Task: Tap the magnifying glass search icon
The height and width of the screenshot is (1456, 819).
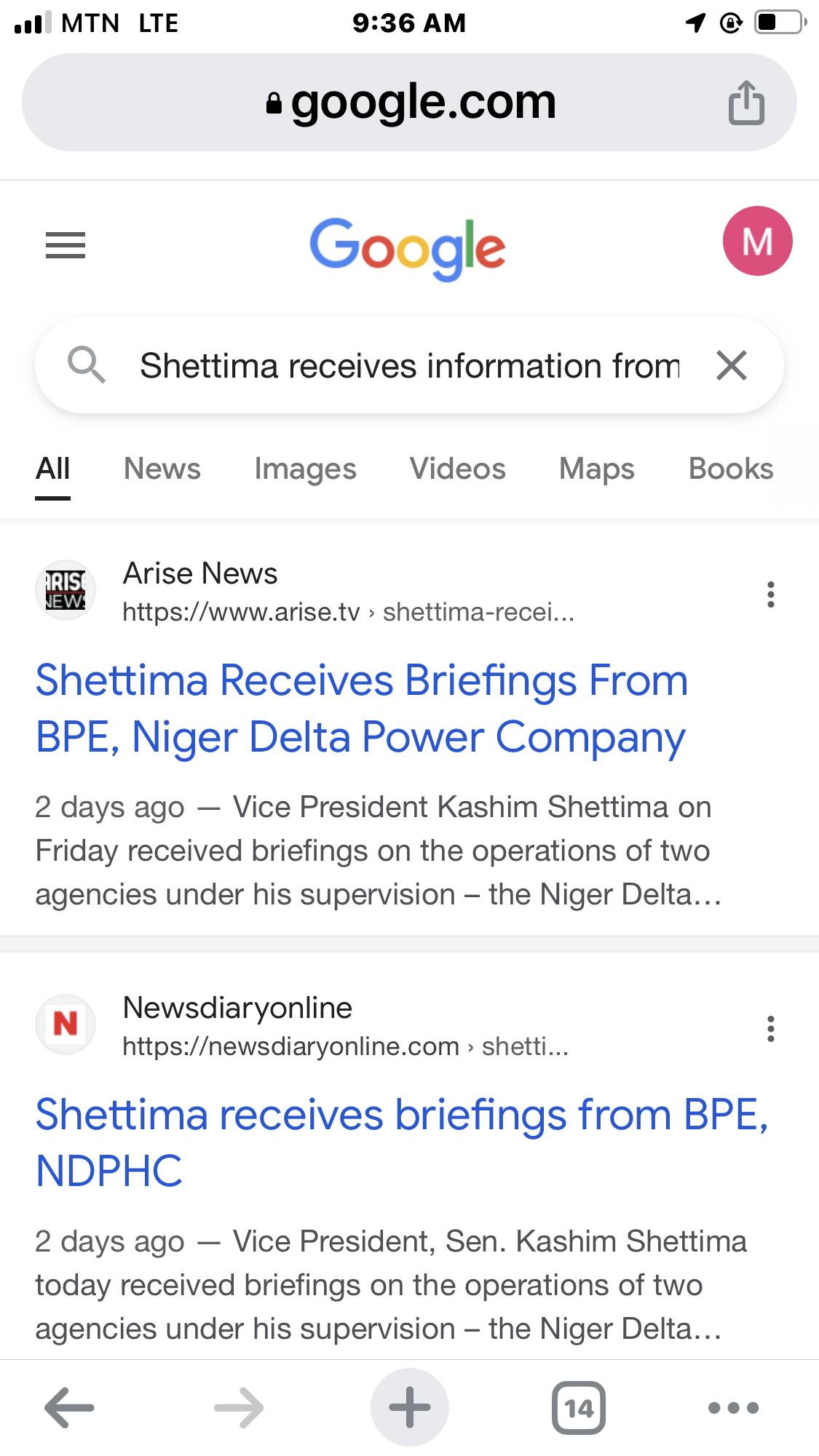Action: [x=86, y=365]
